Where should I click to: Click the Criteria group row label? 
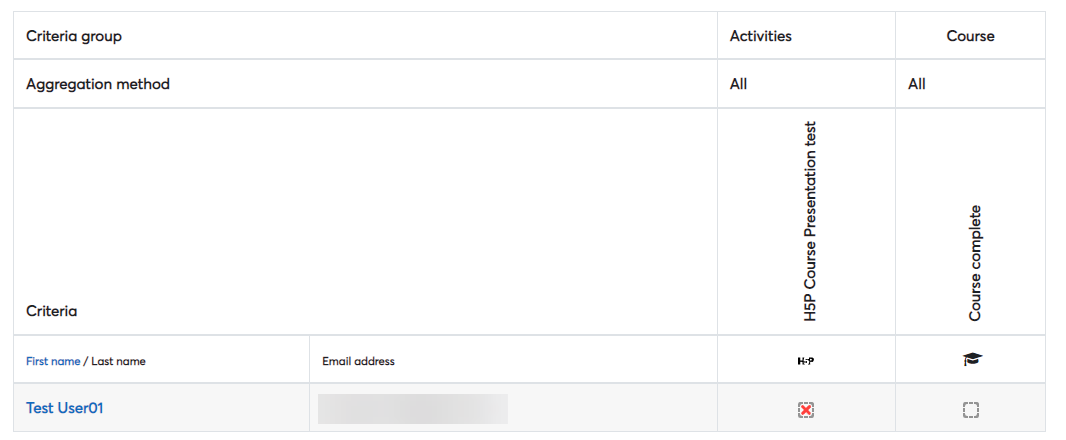[74, 36]
